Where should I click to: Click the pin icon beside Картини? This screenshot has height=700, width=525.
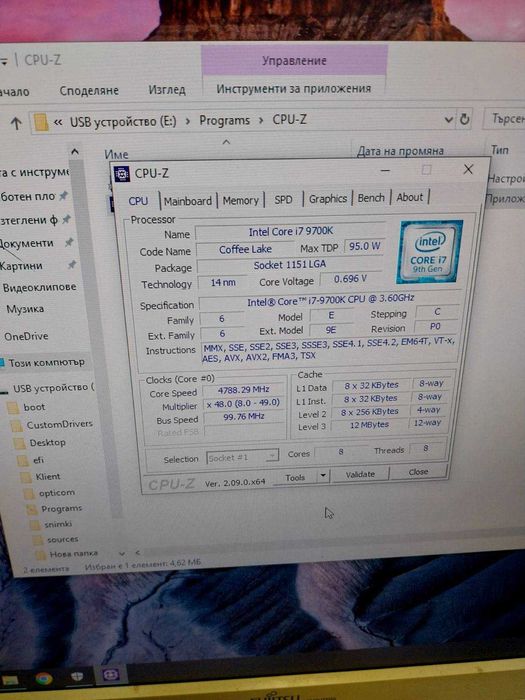pyautogui.click(x=71, y=265)
